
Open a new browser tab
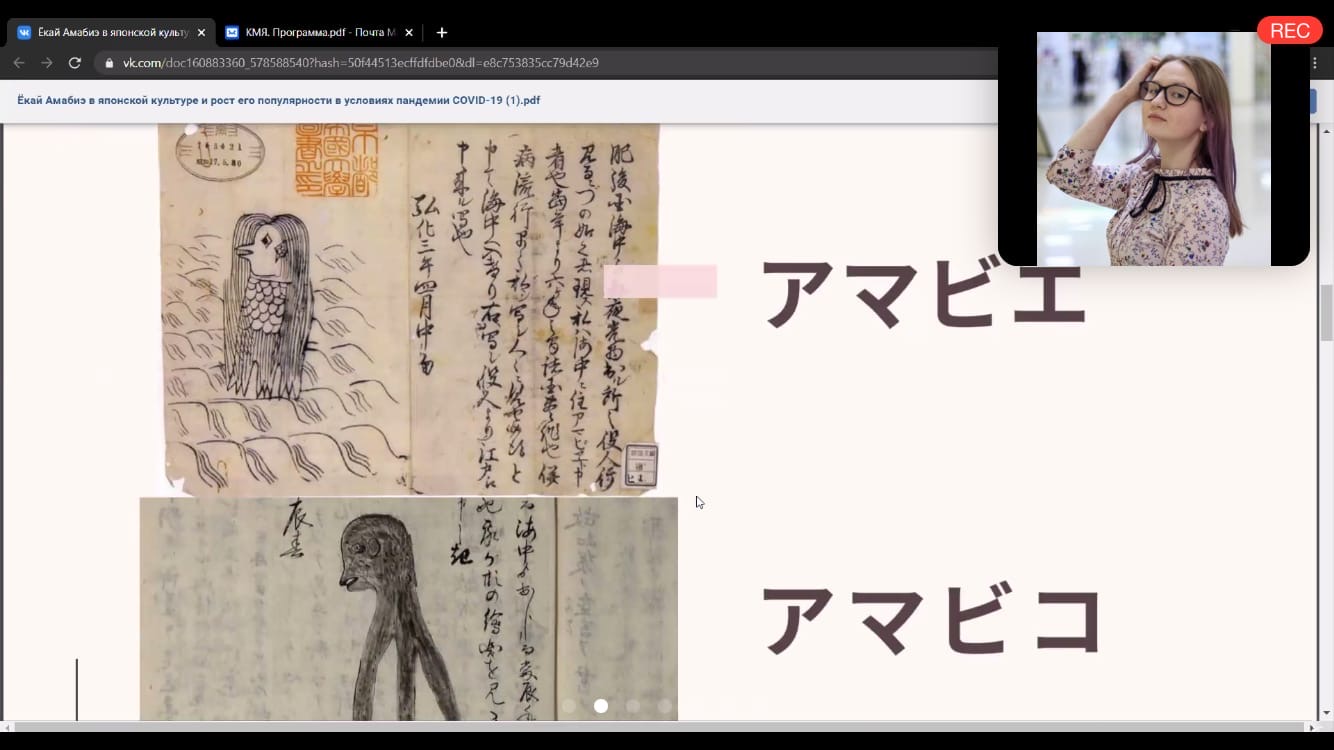(x=442, y=33)
